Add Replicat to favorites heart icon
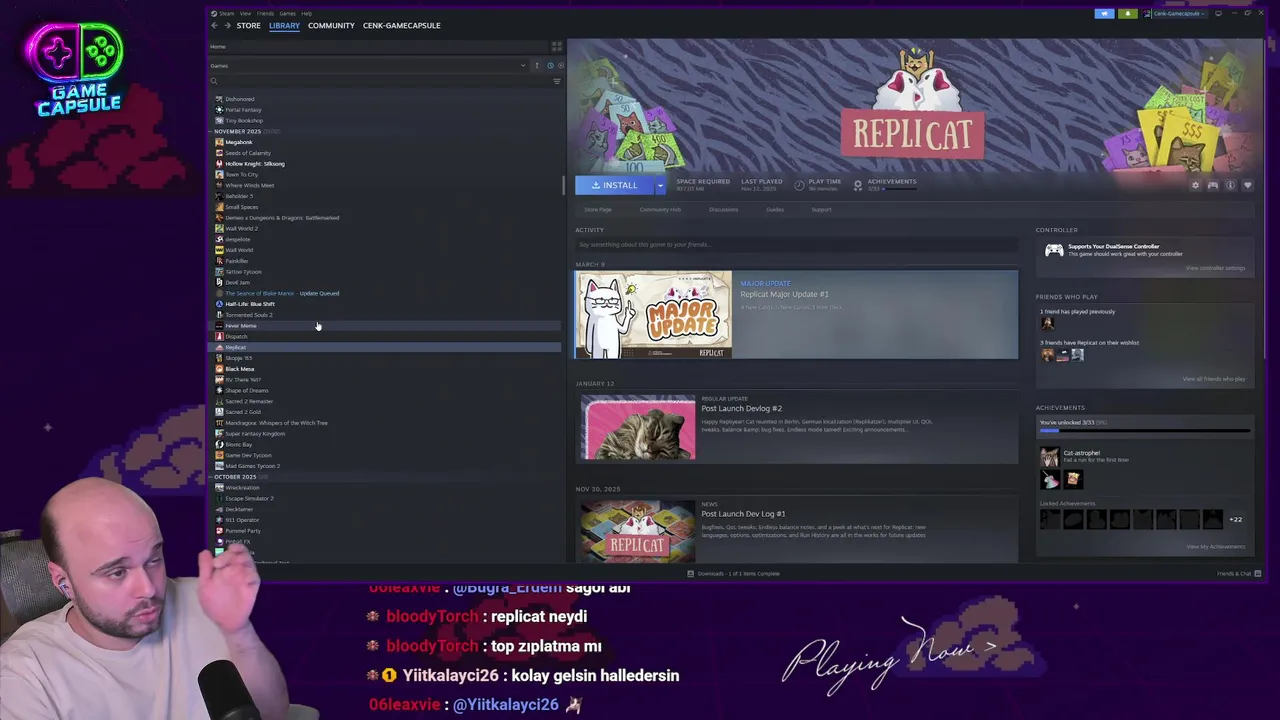The image size is (1280, 720). [1247, 185]
